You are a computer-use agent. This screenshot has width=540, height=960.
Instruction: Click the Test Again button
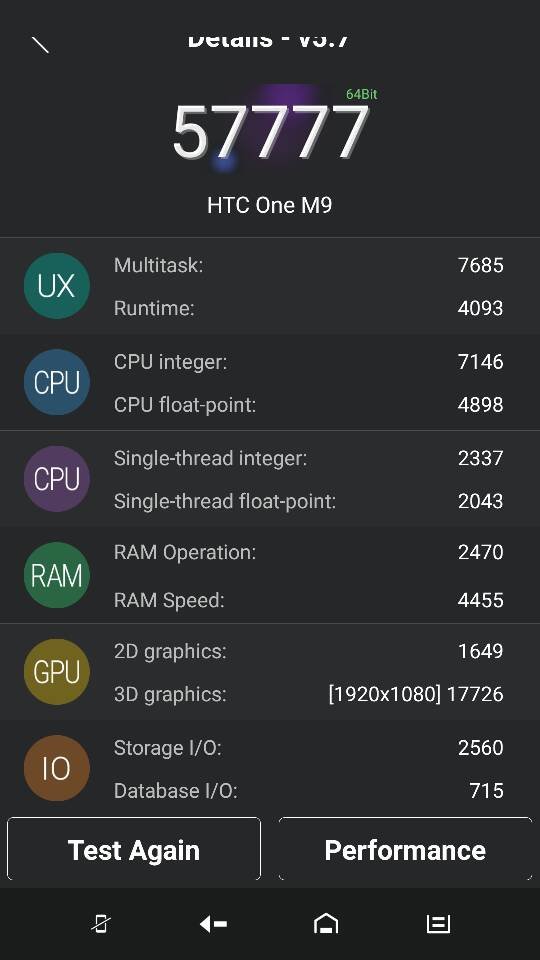(x=133, y=849)
